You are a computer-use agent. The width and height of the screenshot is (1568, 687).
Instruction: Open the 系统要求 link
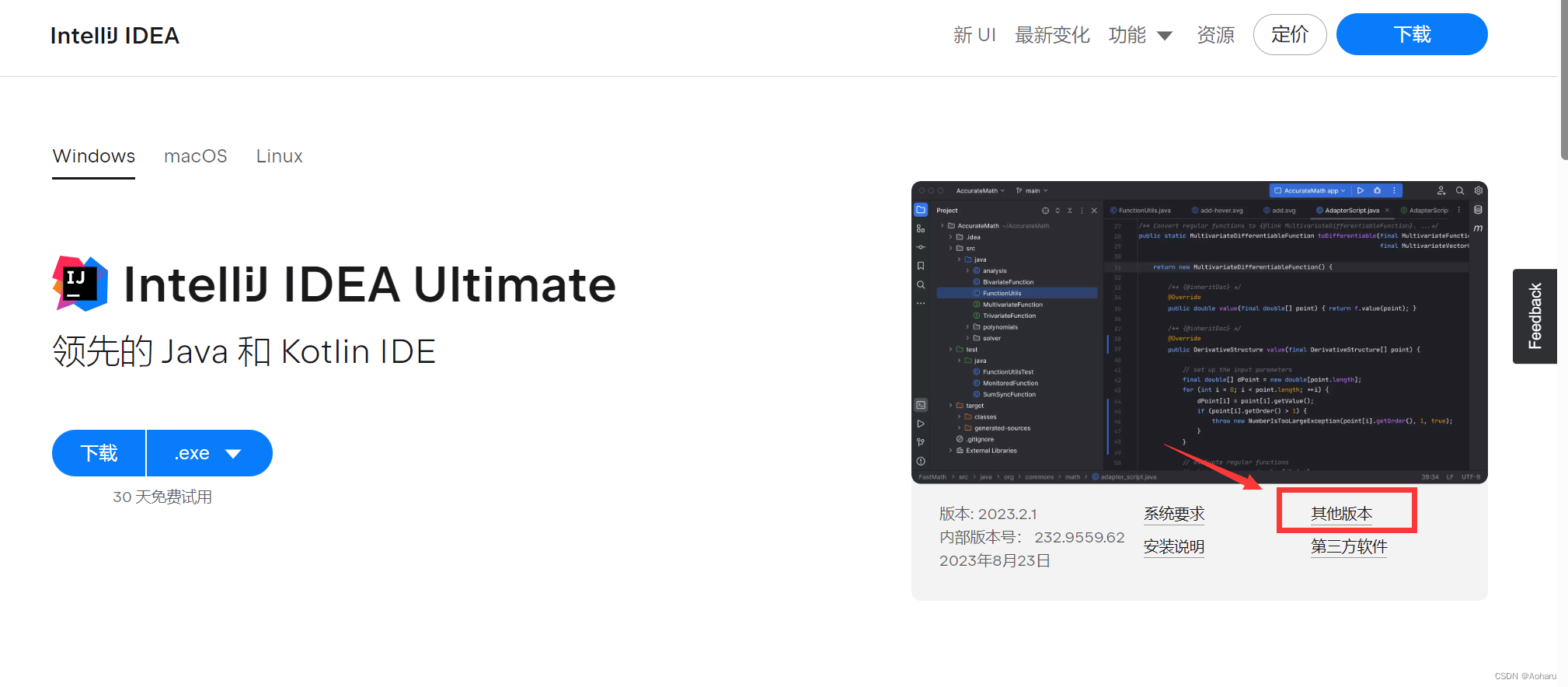pos(1174,514)
